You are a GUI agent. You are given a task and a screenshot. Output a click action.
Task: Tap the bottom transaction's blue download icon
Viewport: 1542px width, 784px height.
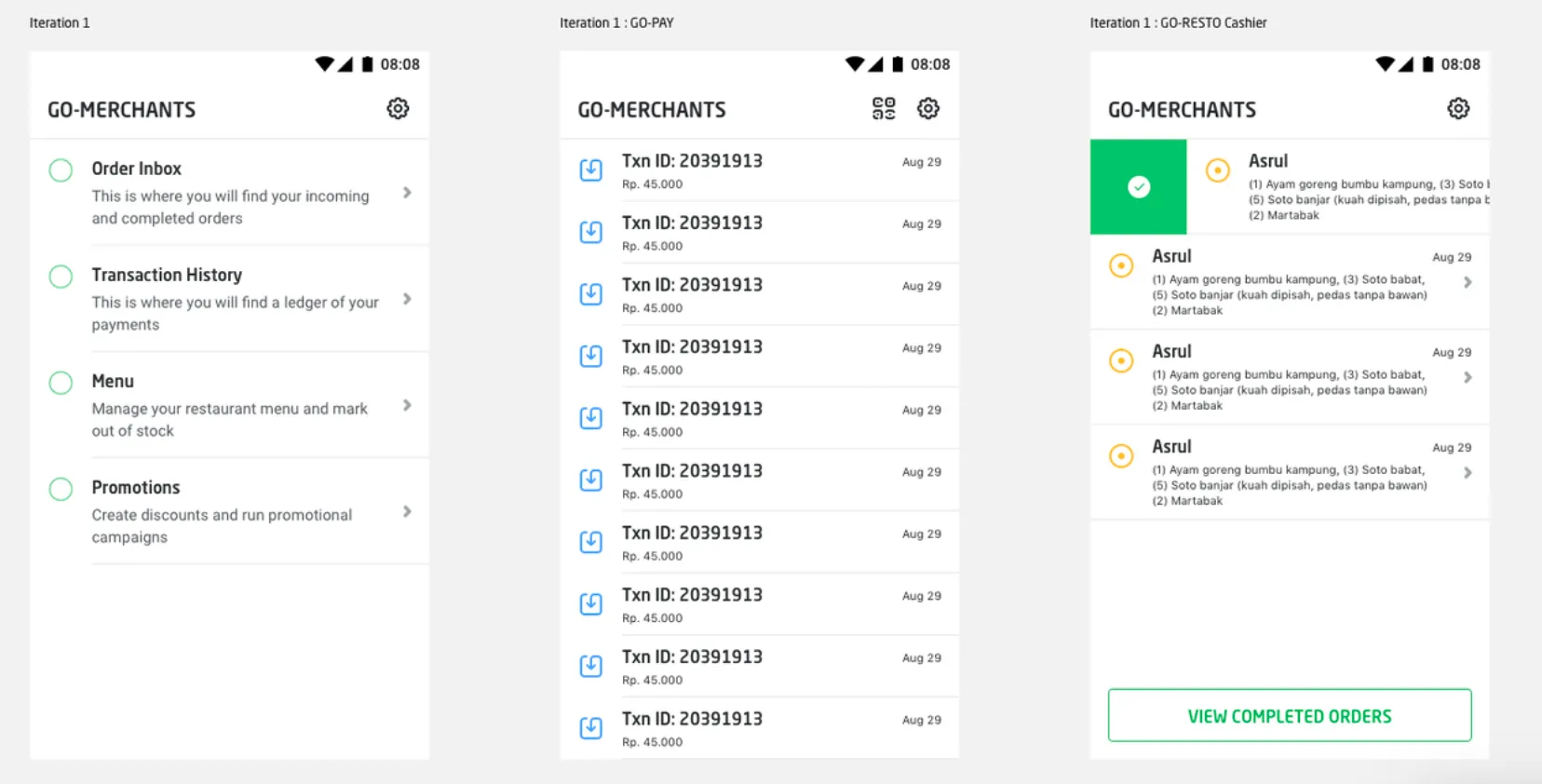pos(591,728)
